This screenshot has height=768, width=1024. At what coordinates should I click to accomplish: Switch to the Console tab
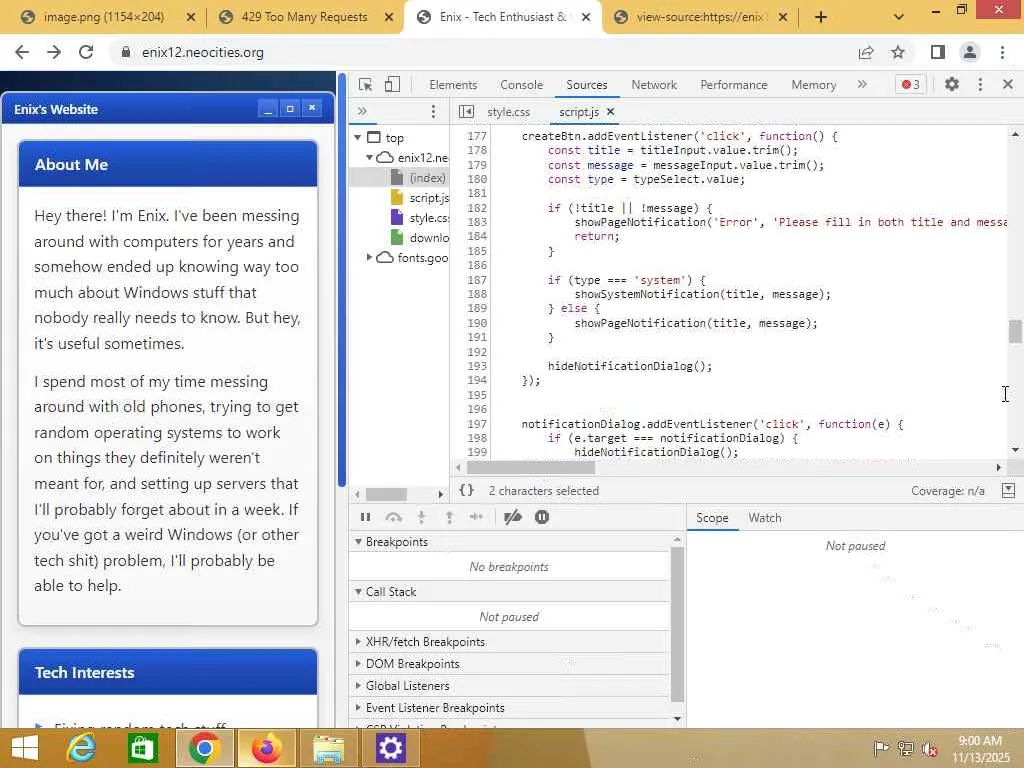point(521,85)
